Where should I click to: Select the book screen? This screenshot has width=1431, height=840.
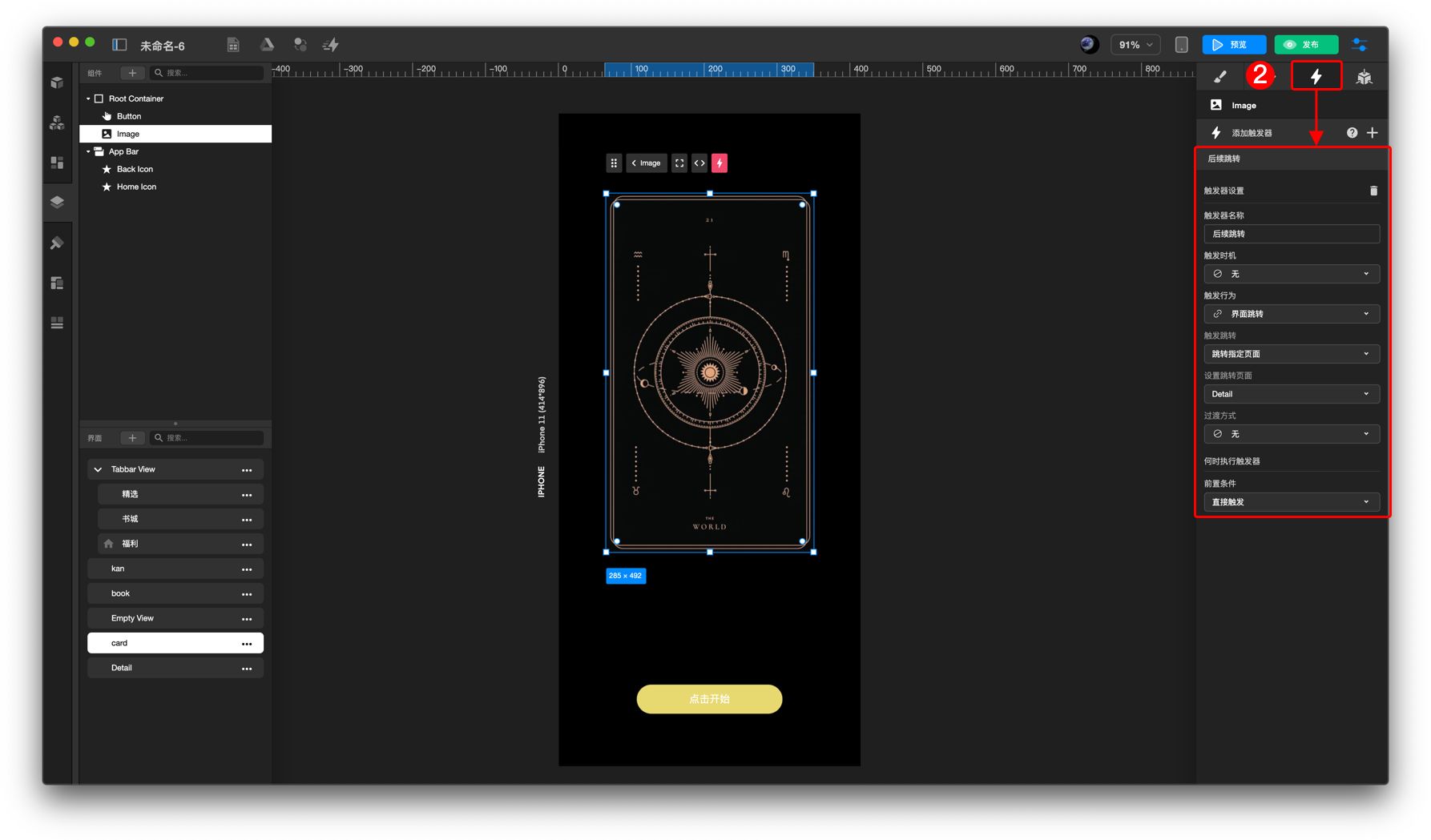[175, 593]
